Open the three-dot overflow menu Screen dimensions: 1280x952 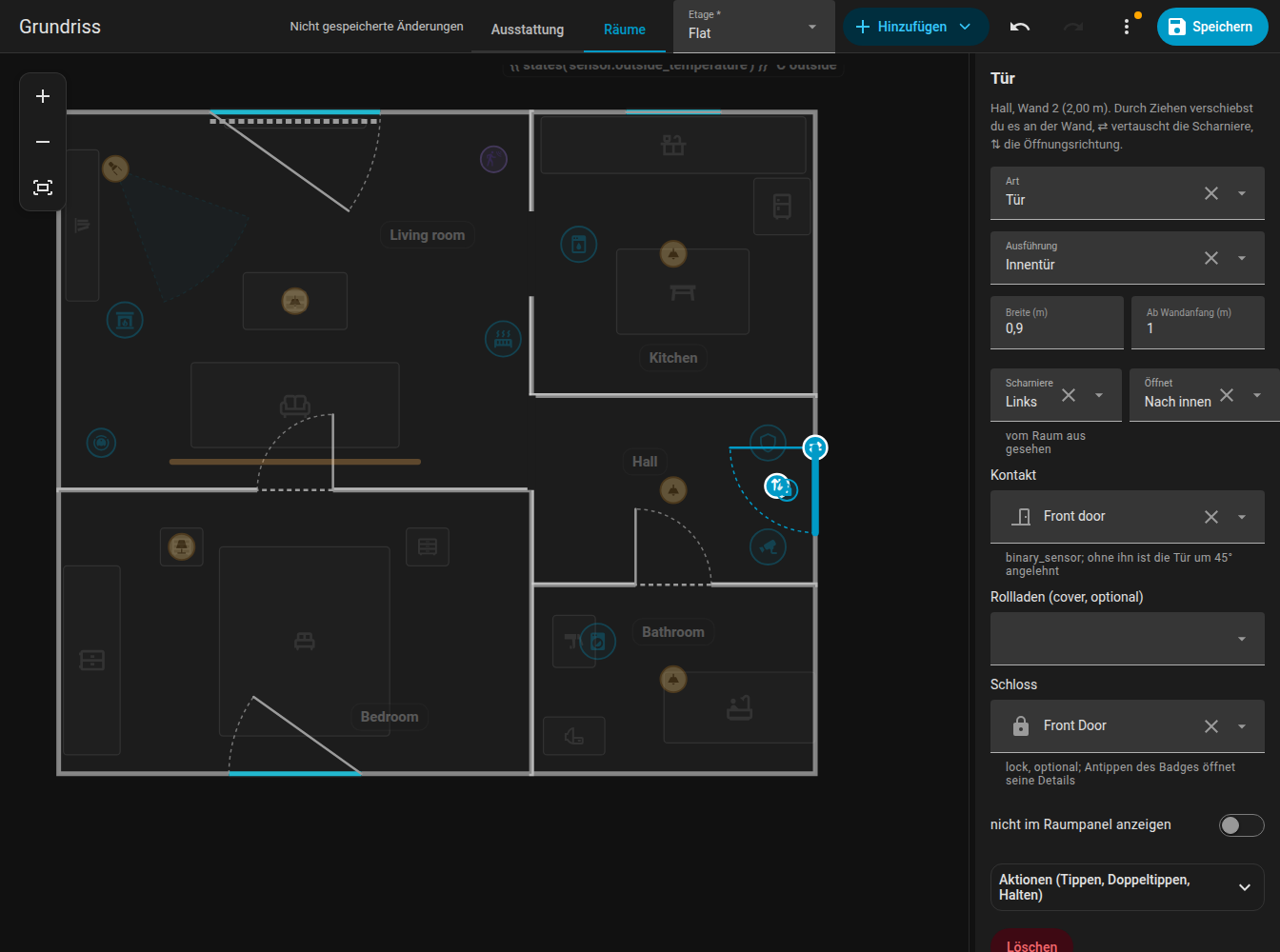tap(1127, 27)
